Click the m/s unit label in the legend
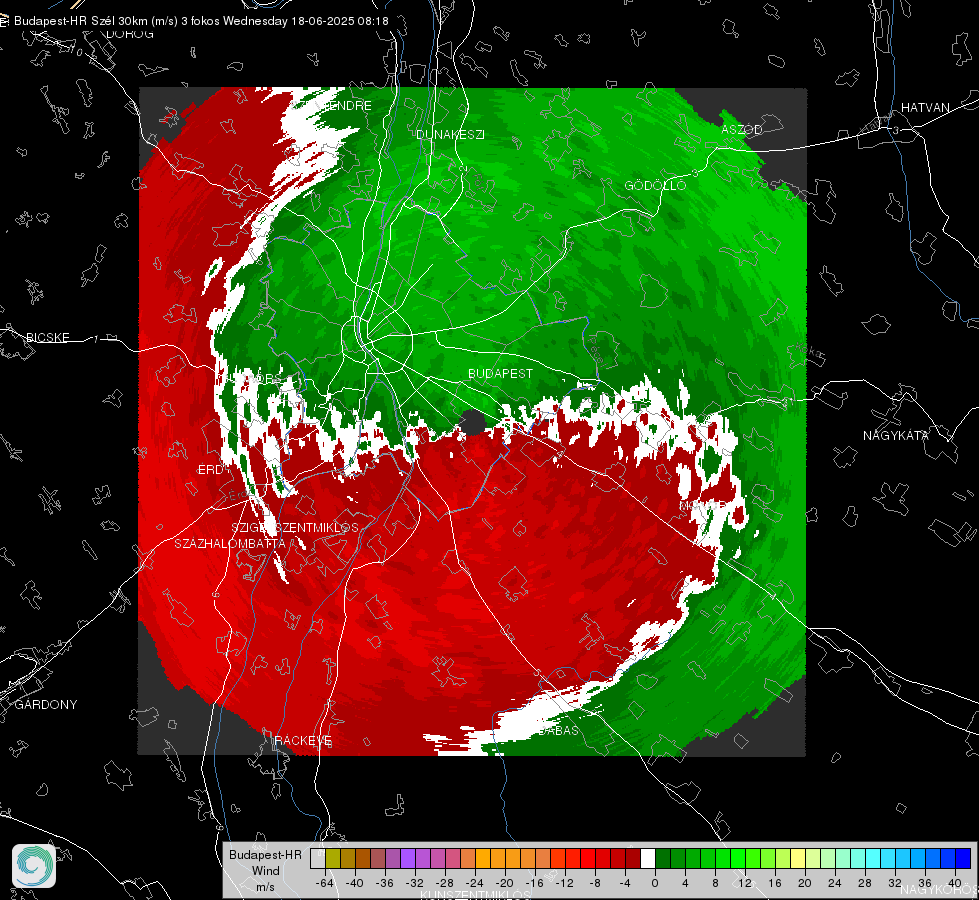Screen dimensions: 979x900 pyautogui.click(x=265, y=886)
